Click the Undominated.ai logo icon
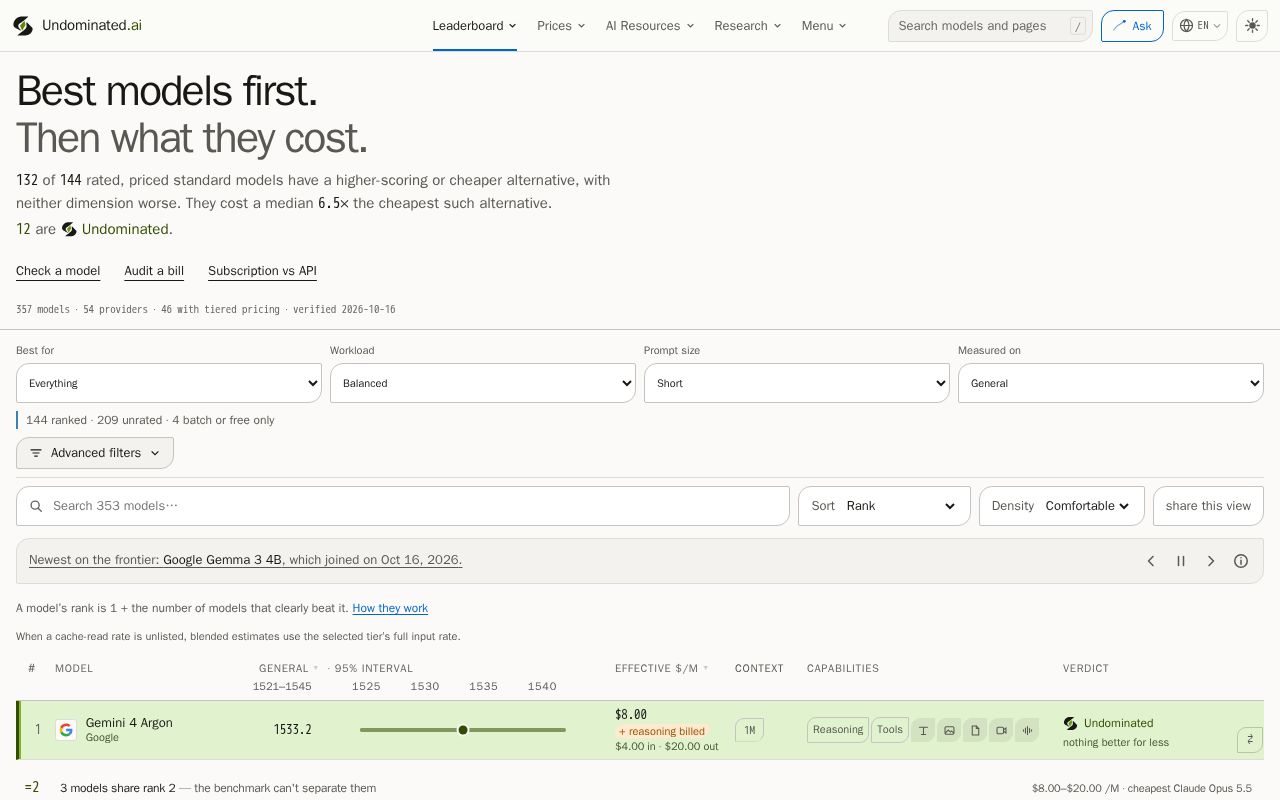Screen dimensions: 1280x800 [23, 26]
